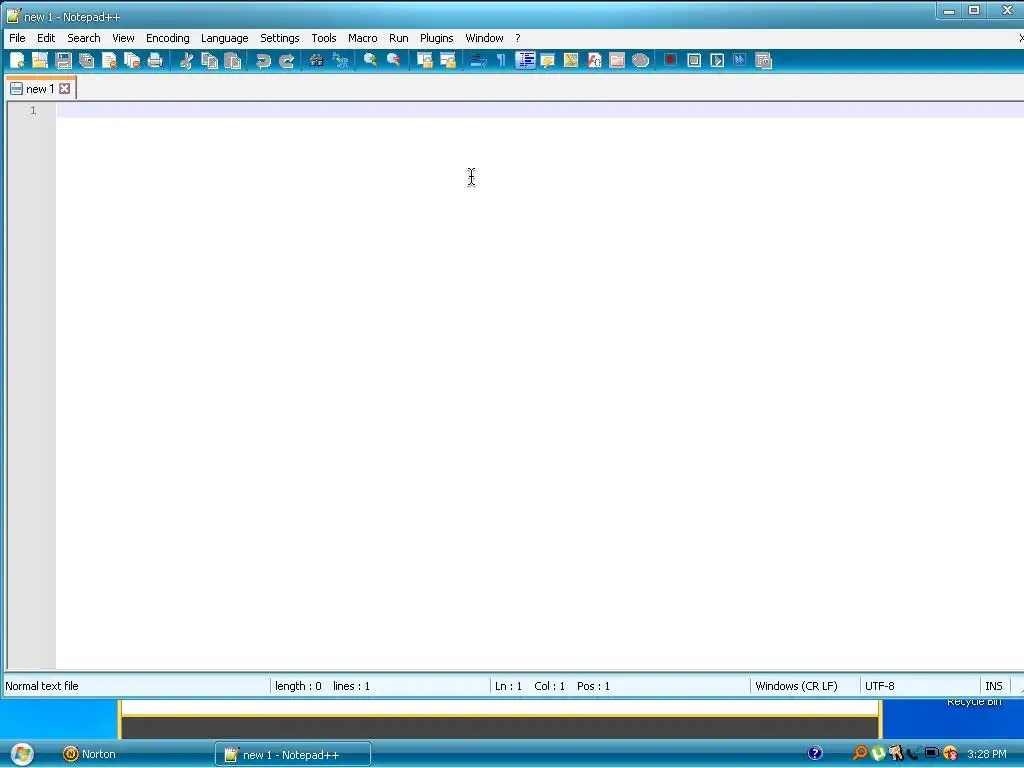Click 'Normal text file' status entry
The image size is (1024, 768).
[42, 686]
